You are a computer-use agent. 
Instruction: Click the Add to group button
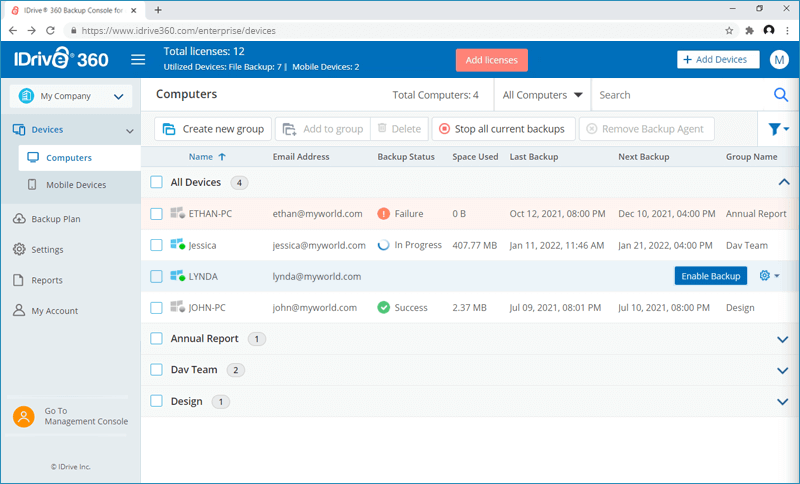[322, 129]
